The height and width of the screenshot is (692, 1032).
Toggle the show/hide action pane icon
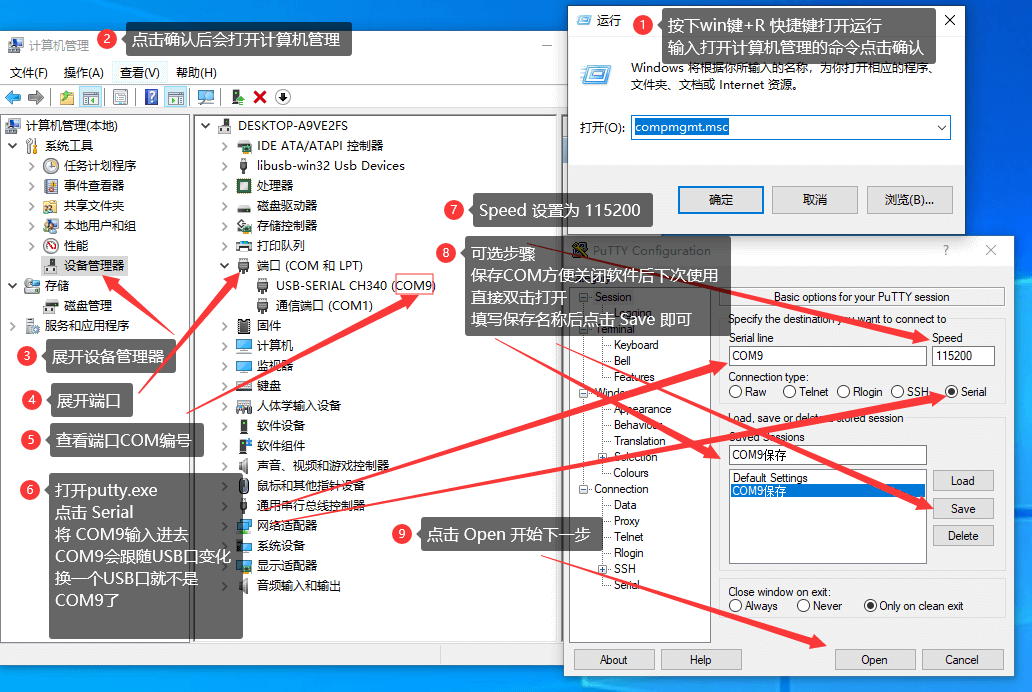pyautogui.click(x=176, y=97)
